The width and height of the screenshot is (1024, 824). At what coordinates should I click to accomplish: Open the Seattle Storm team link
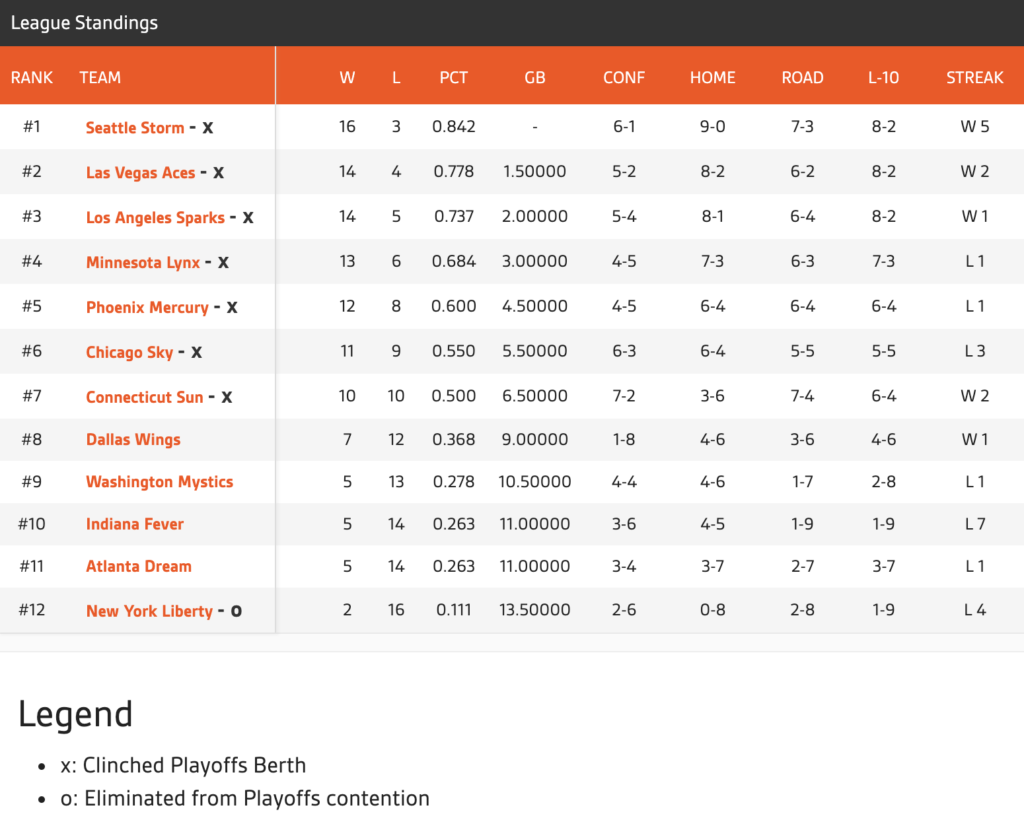135,127
